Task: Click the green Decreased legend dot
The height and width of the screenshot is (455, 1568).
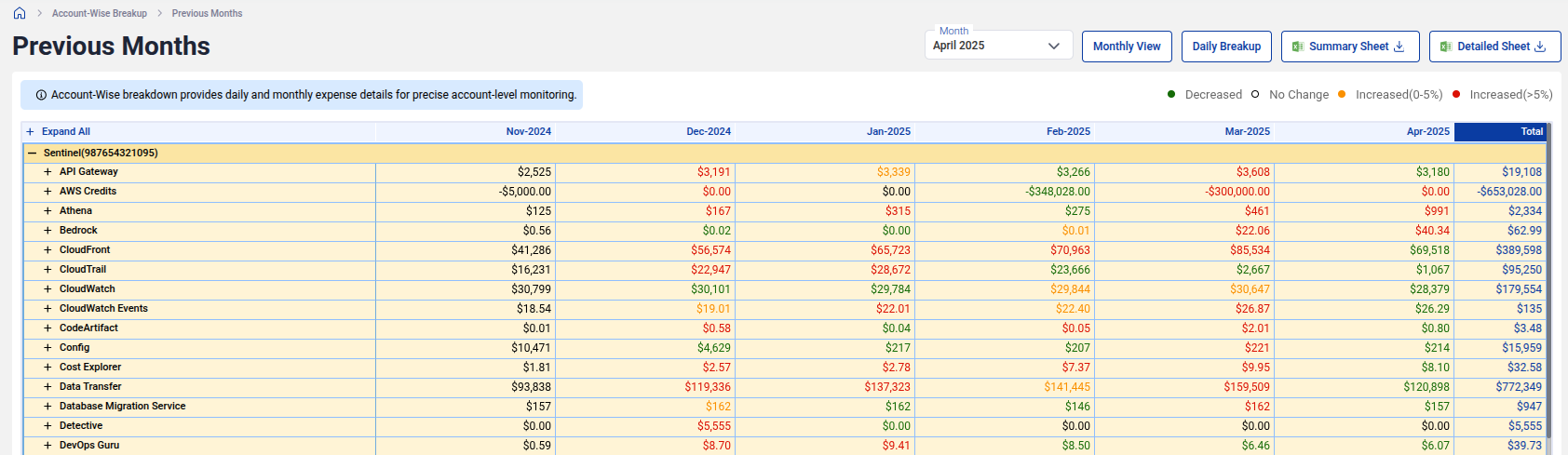Action: (x=1171, y=94)
